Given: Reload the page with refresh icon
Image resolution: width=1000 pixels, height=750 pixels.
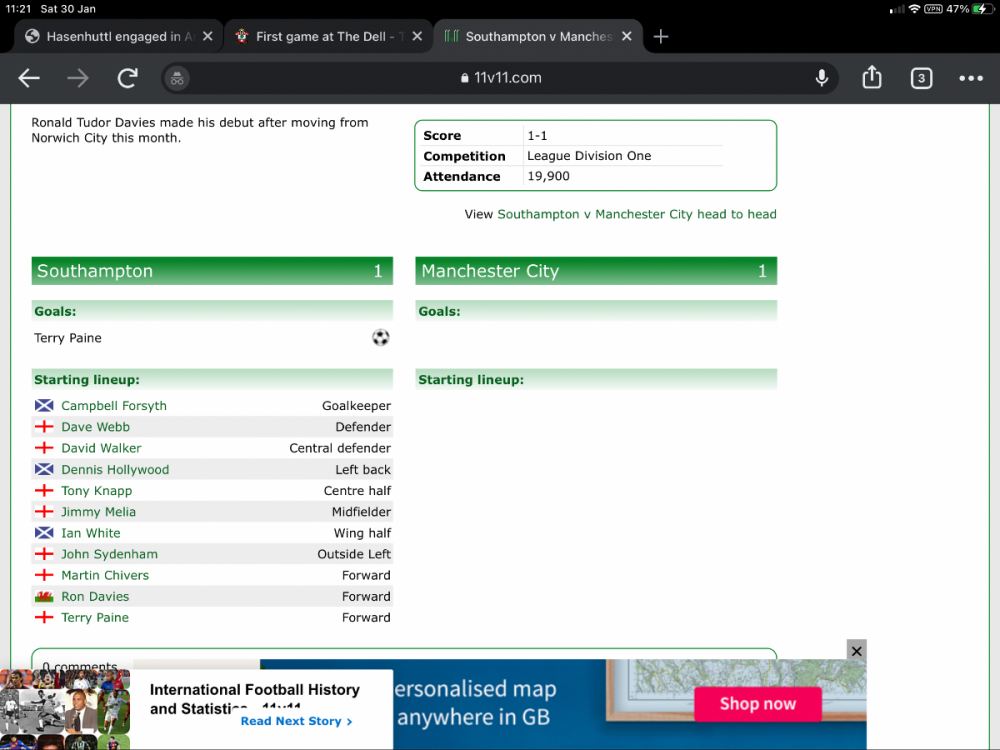Looking at the screenshot, I should click(127, 78).
